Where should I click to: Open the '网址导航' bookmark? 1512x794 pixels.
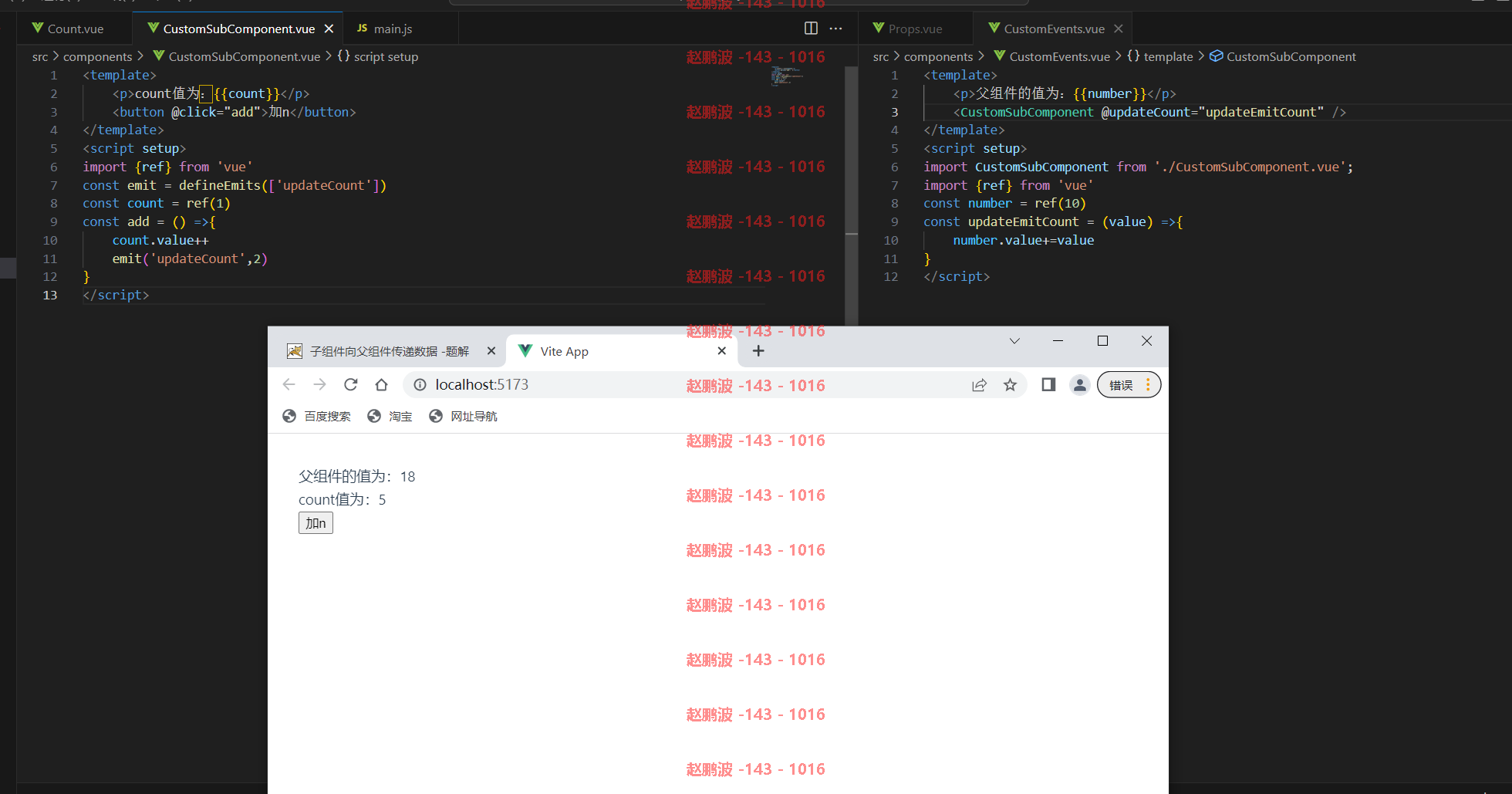[x=463, y=416]
